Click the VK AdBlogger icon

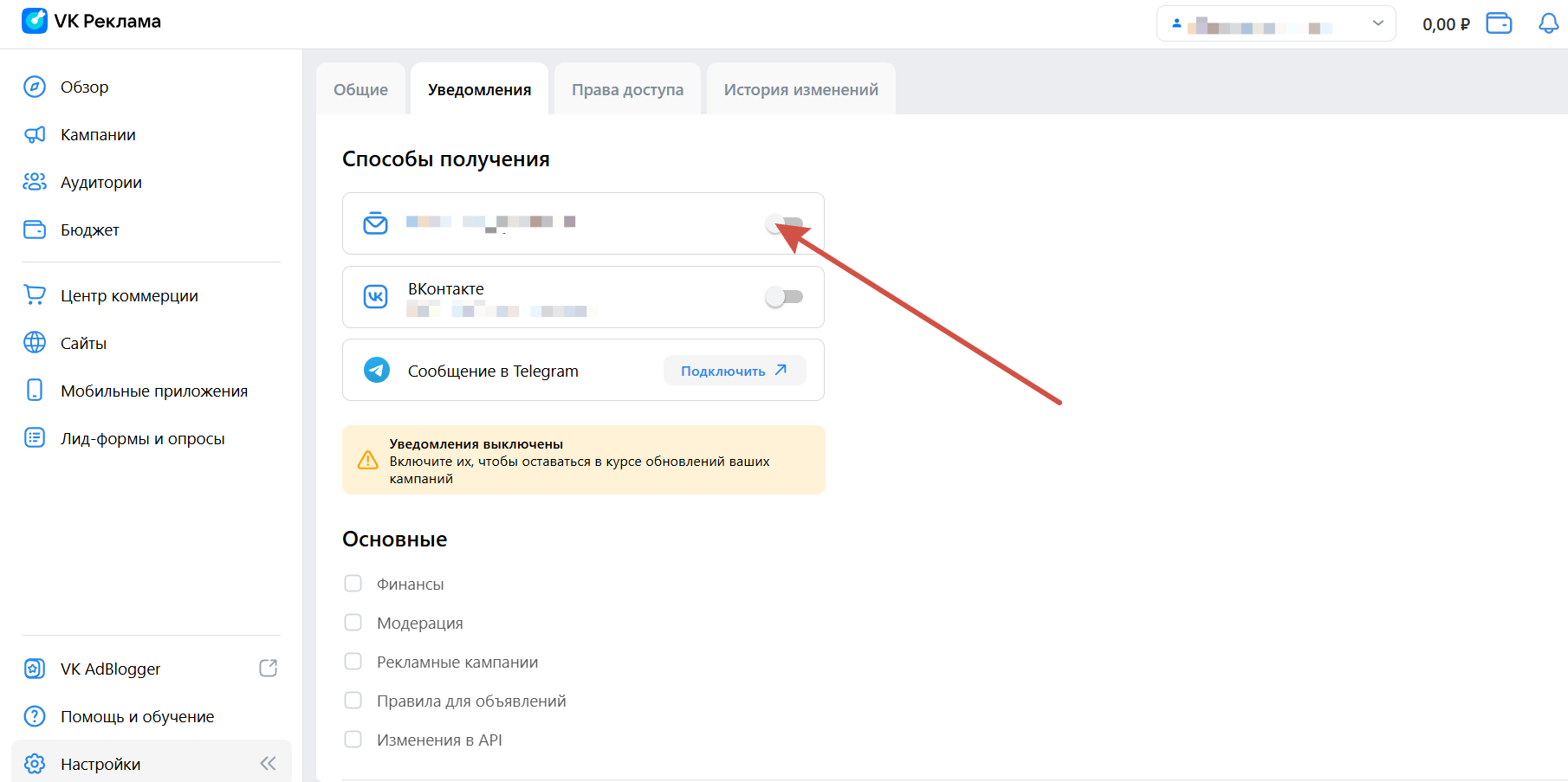(x=35, y=669)
